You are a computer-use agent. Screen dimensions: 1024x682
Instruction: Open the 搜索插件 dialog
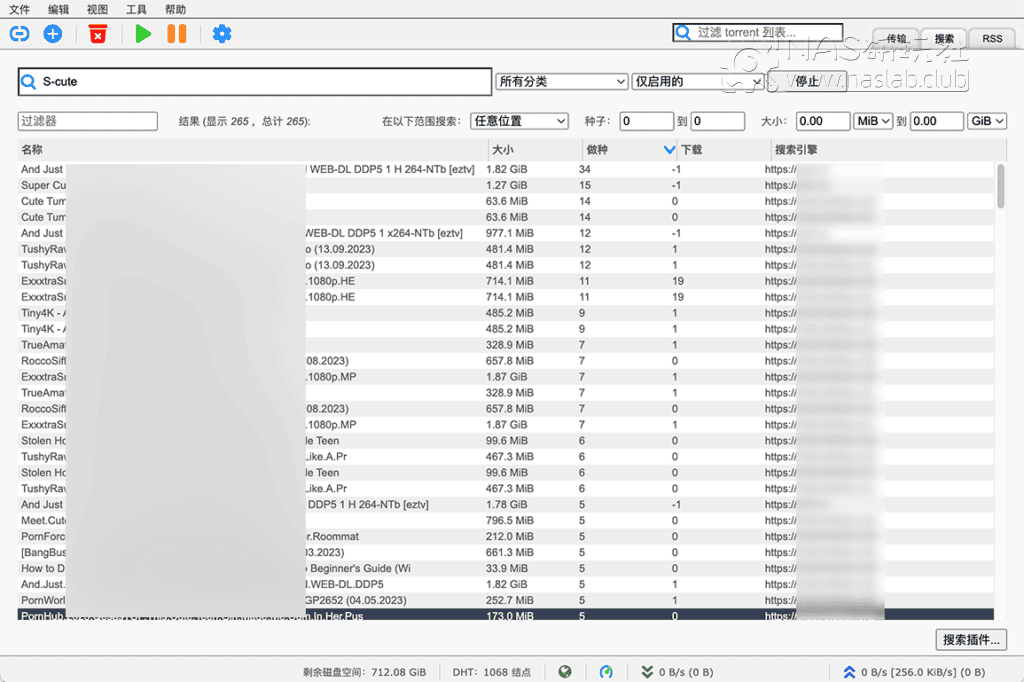tap(969, 640)
